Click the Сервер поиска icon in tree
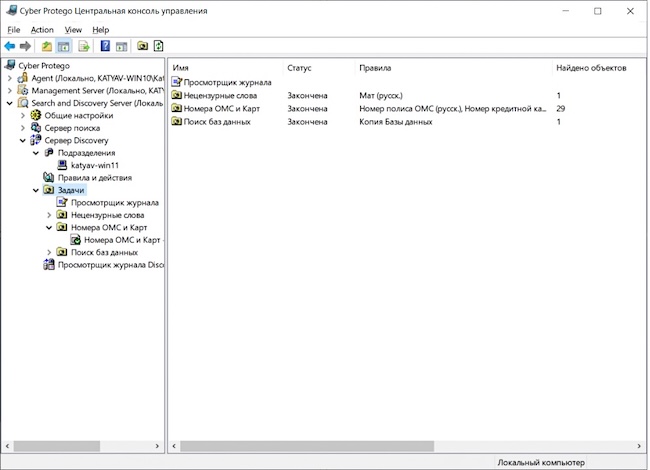 point(36,128)
